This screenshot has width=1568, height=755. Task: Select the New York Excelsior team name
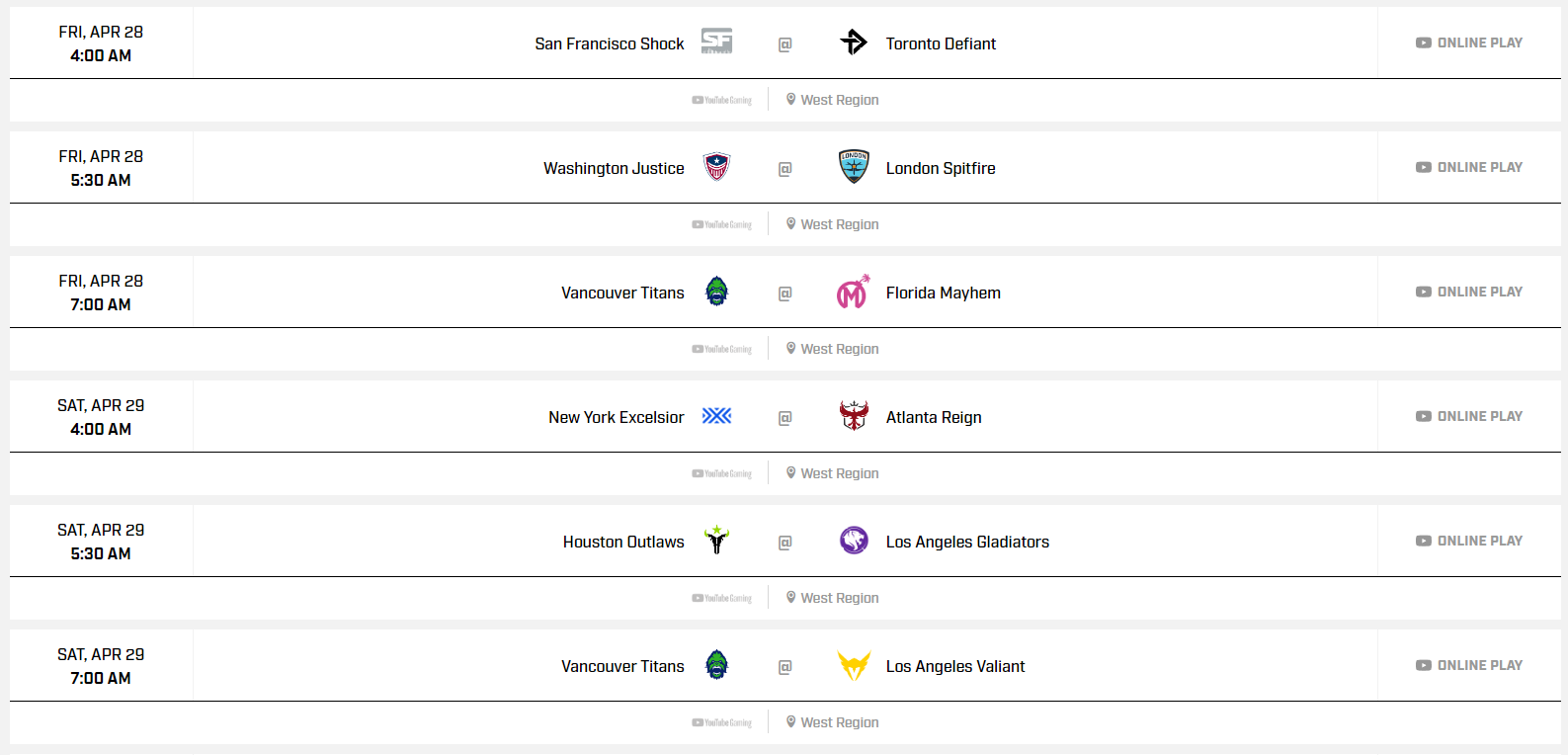(x=616, y=417)
